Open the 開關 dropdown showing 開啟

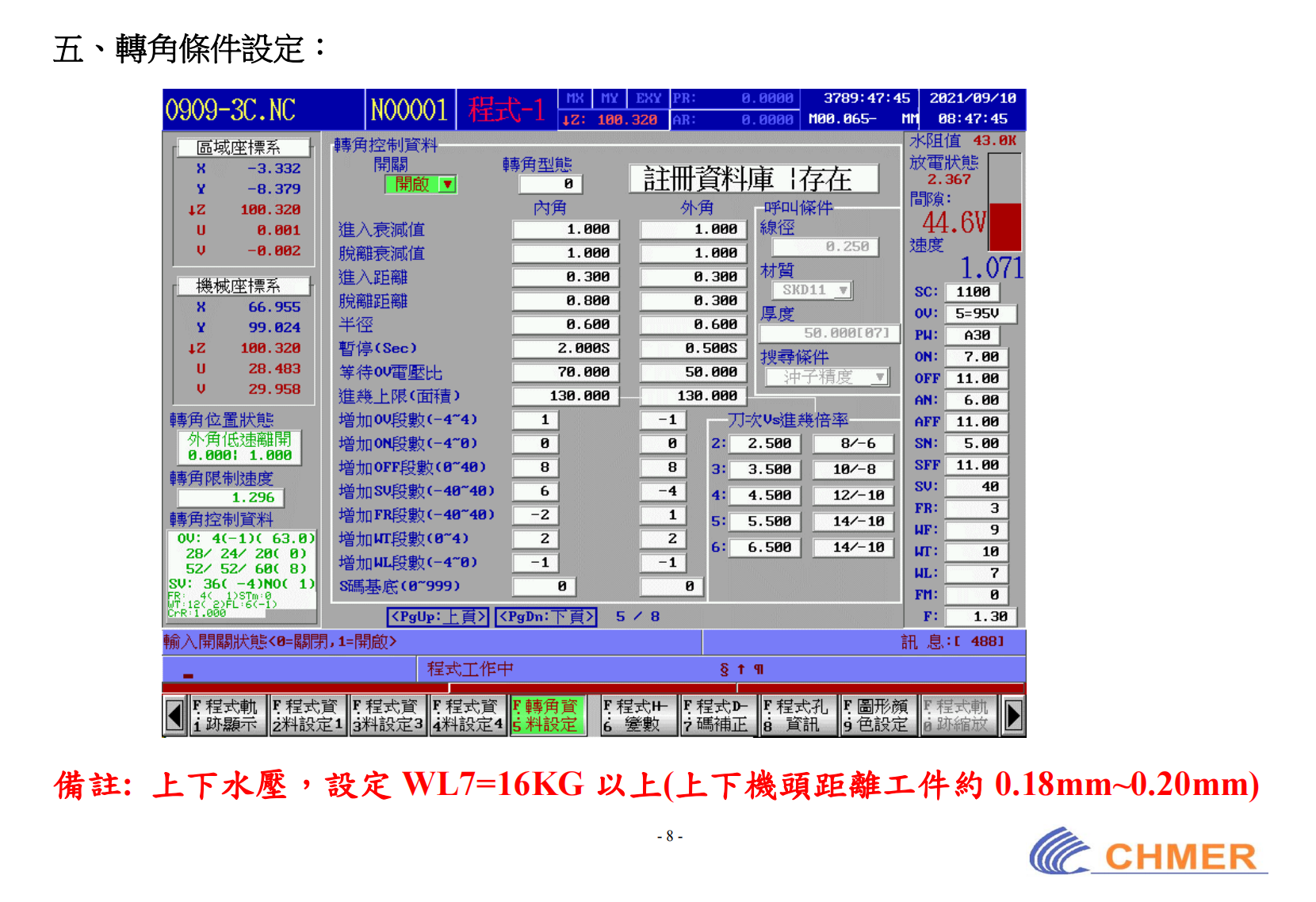coord(421,185)
